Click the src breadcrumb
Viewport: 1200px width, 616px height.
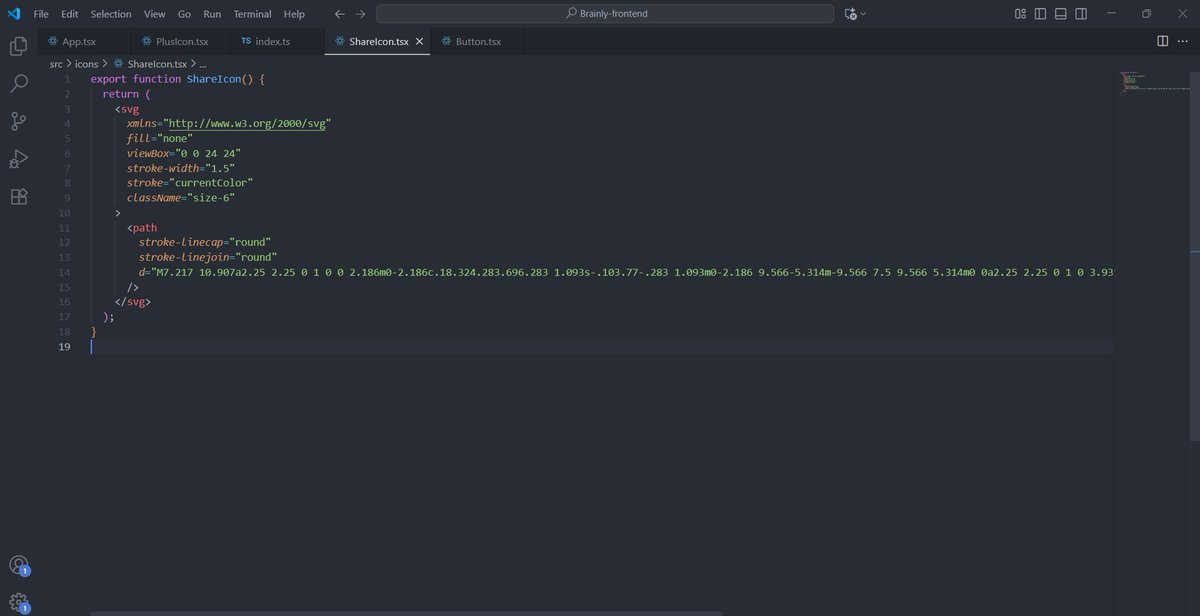coord(56,64)
